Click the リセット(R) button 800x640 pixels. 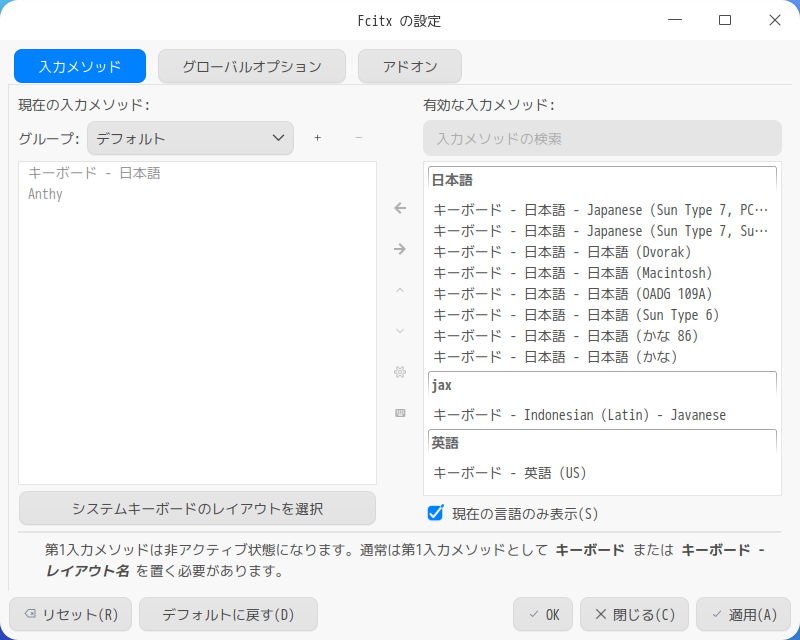pyautogui.click(x=70, y=614)
